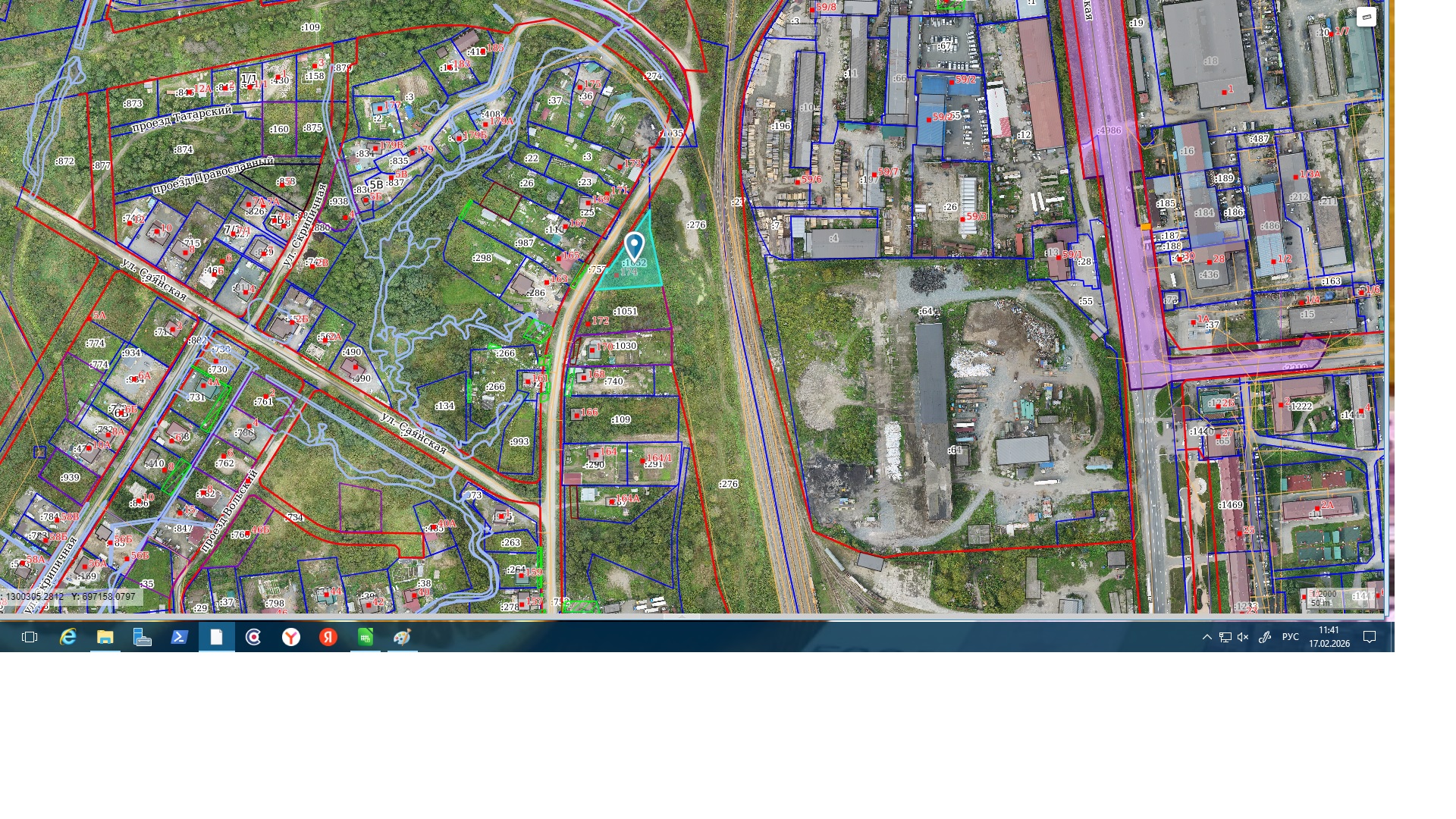This screenshot has height=819, width=1456.
Task: Click the Task View button
Action: (30, 638)
